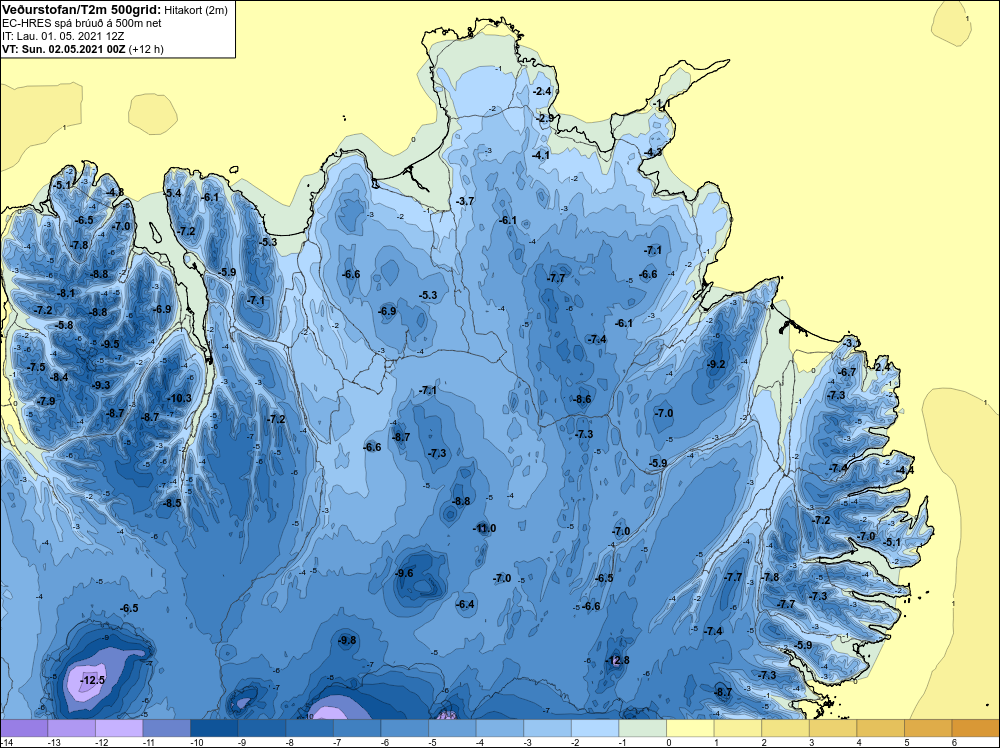Select the -9.6 temperature label
The width and height of the screenshot is (1000, 748).
click(x=404, y=573)
